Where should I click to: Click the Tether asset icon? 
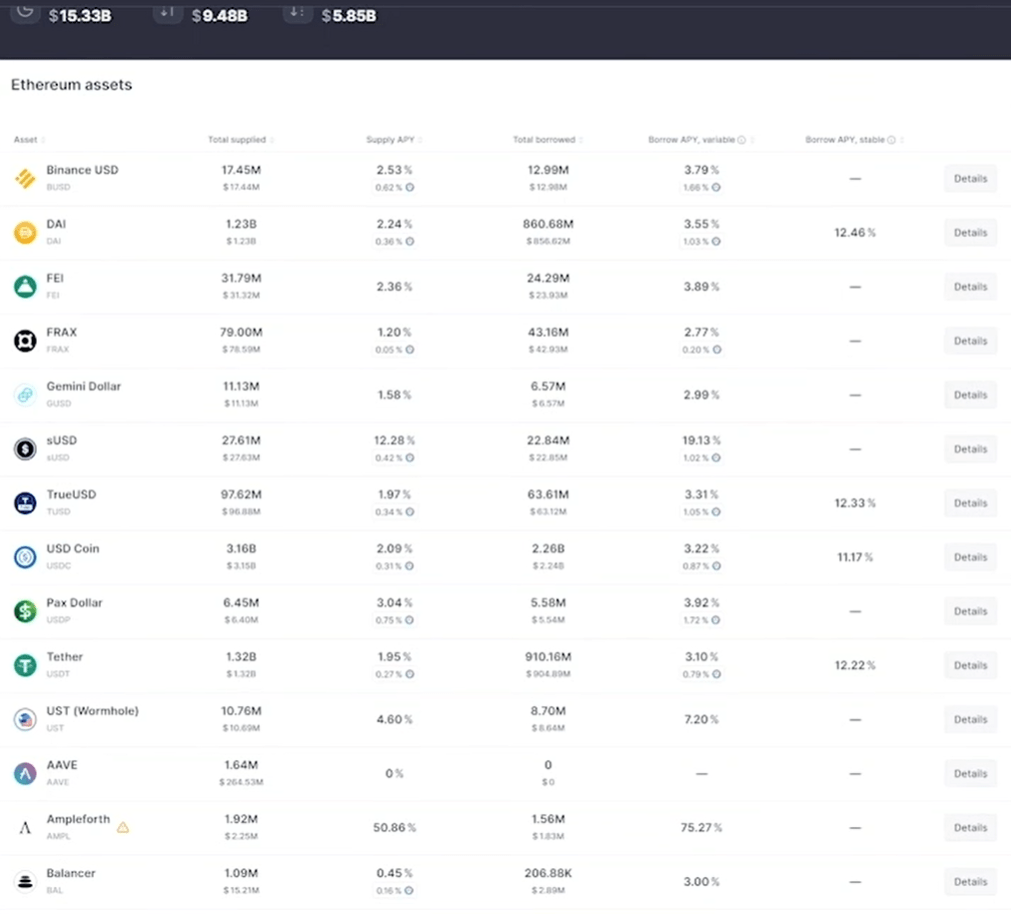tap(25, 665)
